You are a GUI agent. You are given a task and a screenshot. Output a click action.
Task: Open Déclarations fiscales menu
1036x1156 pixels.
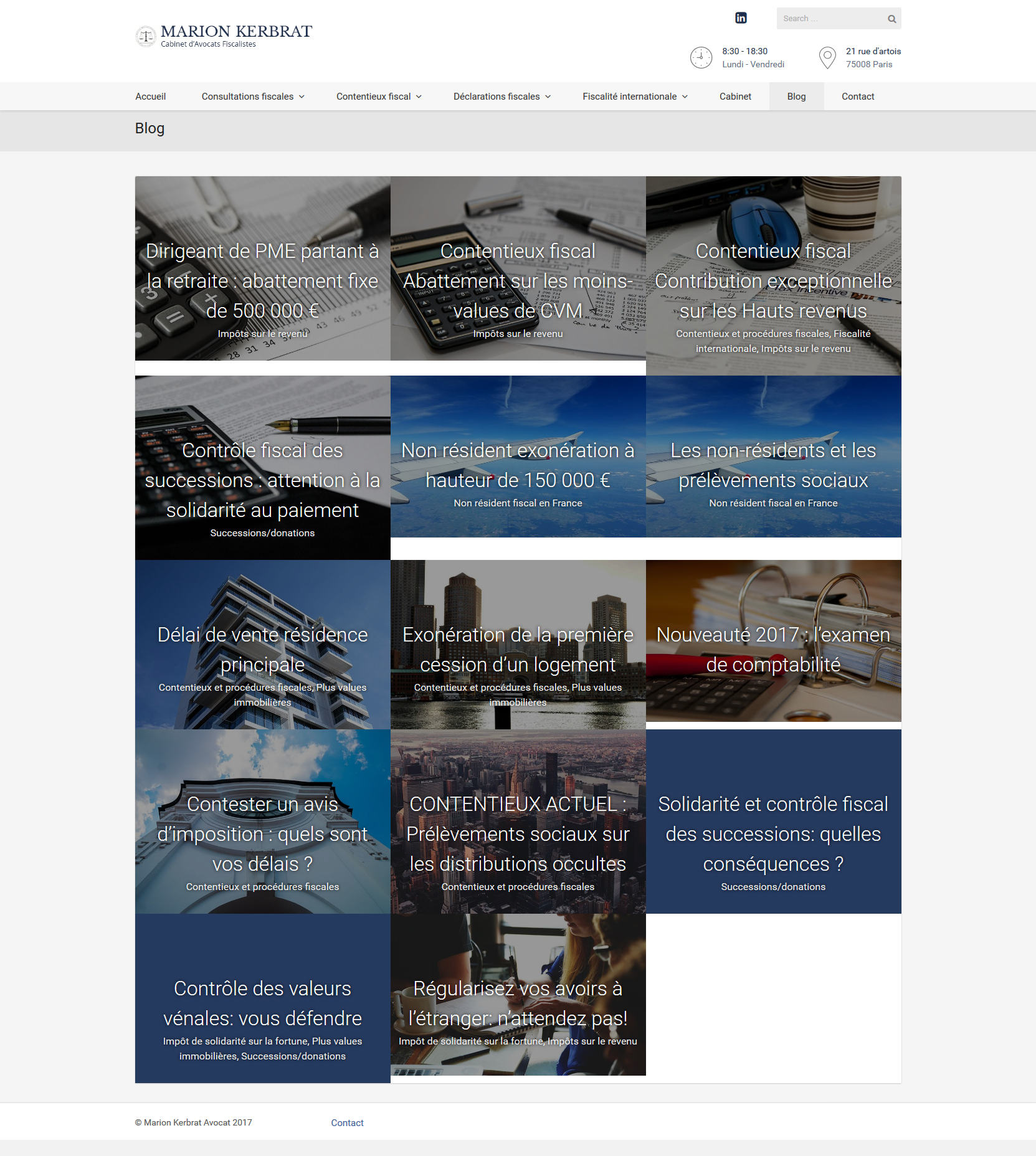click(497, 97)
